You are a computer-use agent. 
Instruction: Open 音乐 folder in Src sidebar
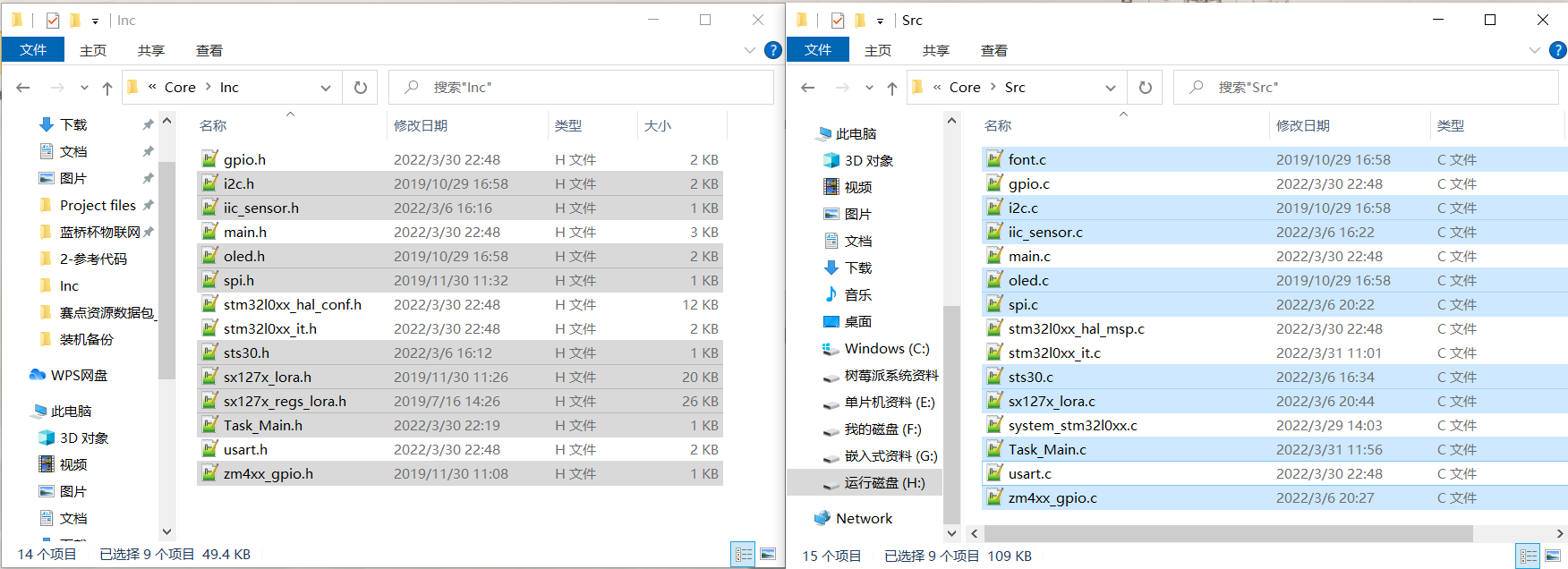[x=848, y=294]
